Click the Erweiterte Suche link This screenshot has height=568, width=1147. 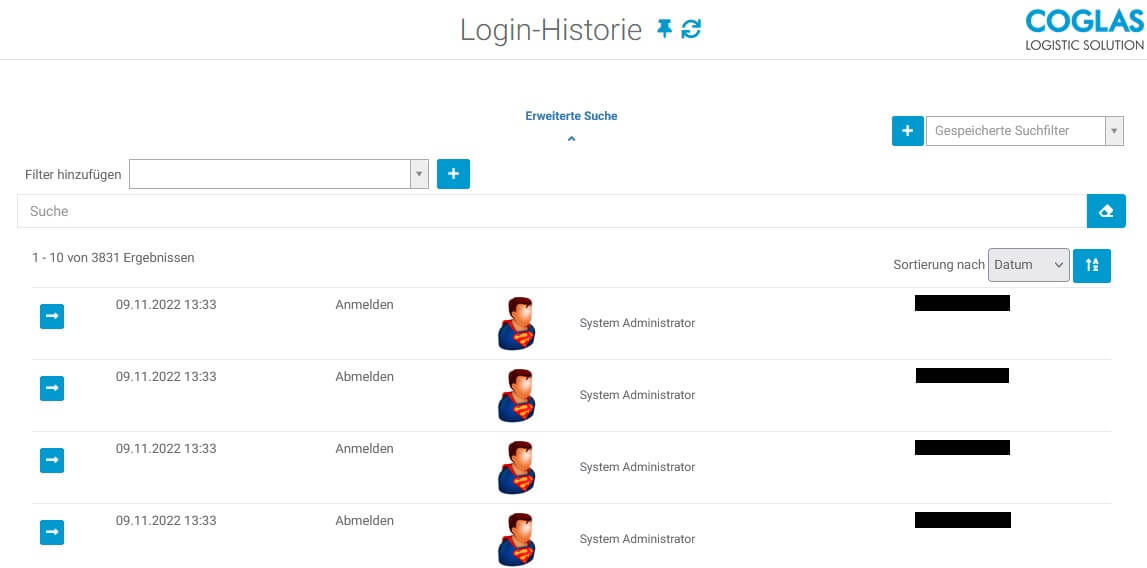(571, 116)
